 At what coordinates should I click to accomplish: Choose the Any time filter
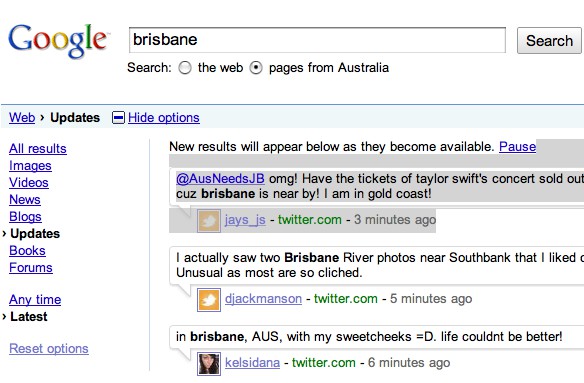(35, 300)
